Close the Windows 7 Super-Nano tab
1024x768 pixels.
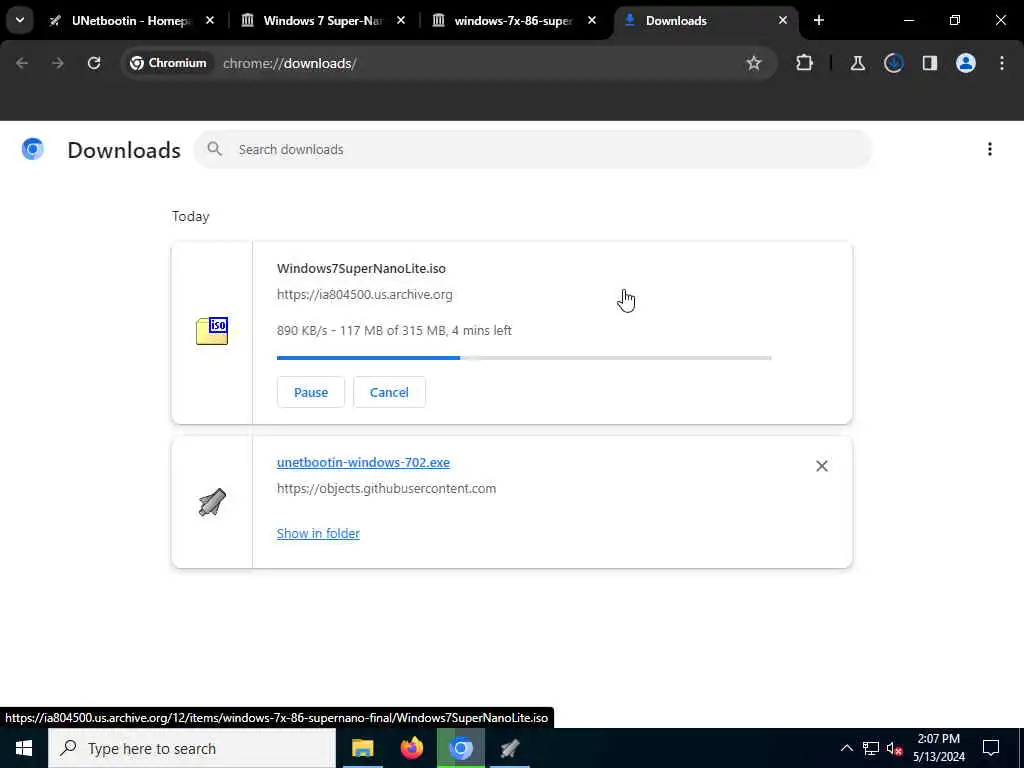401,21
